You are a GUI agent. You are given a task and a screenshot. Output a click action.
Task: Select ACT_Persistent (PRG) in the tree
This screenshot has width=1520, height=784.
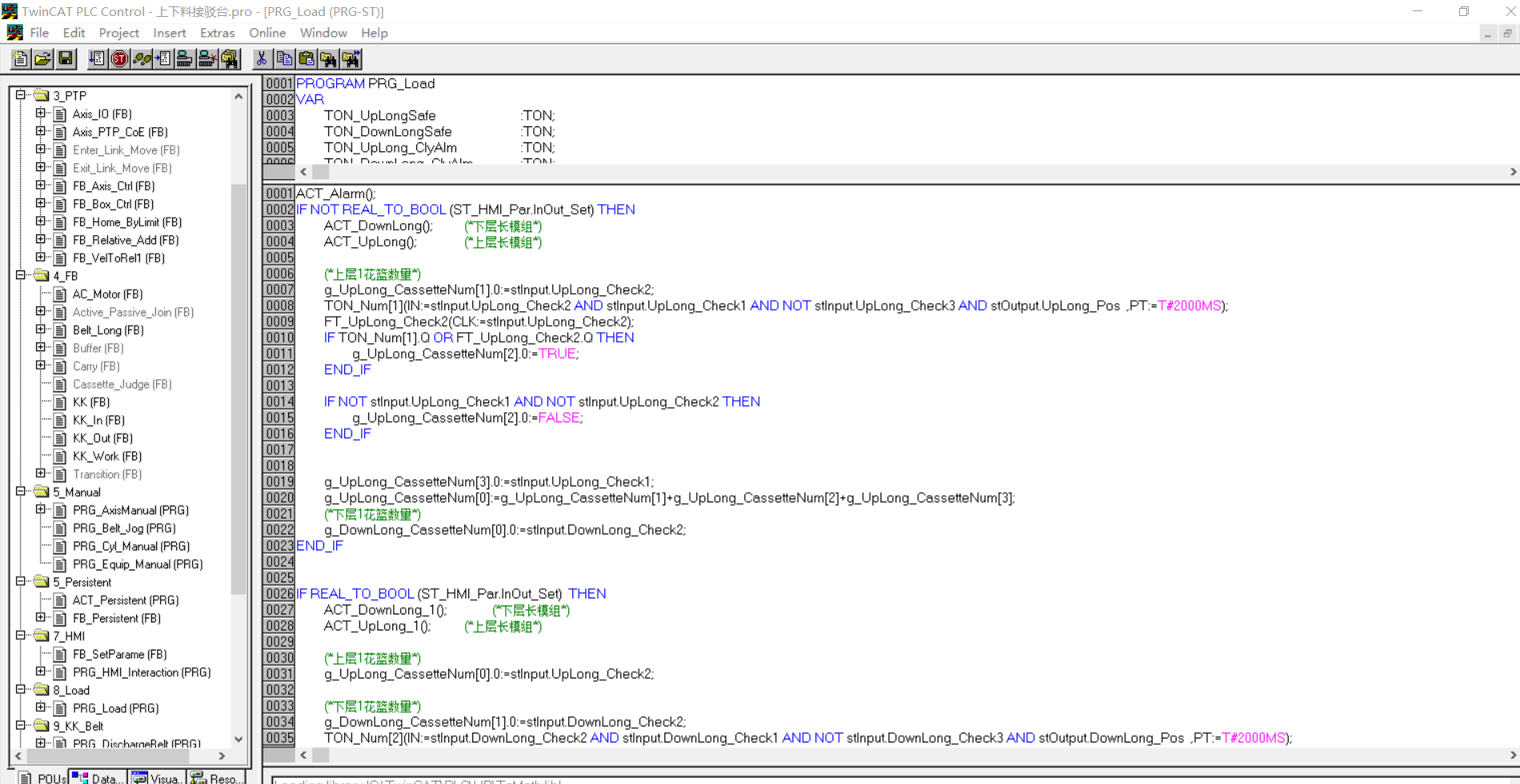(126, 600)
